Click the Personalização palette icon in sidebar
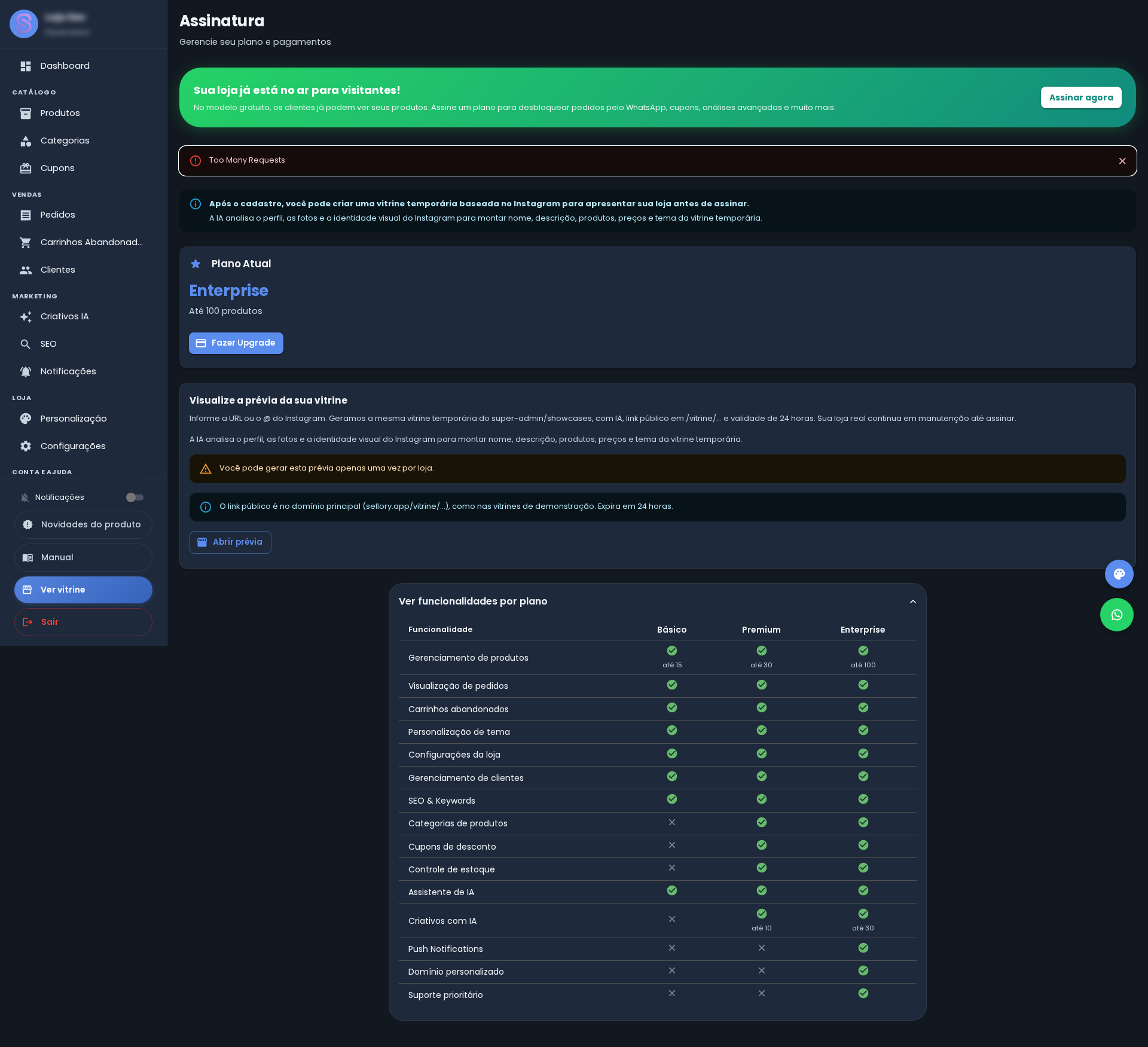Viewport: 1148px width, 1047px height. click(26, 419)
